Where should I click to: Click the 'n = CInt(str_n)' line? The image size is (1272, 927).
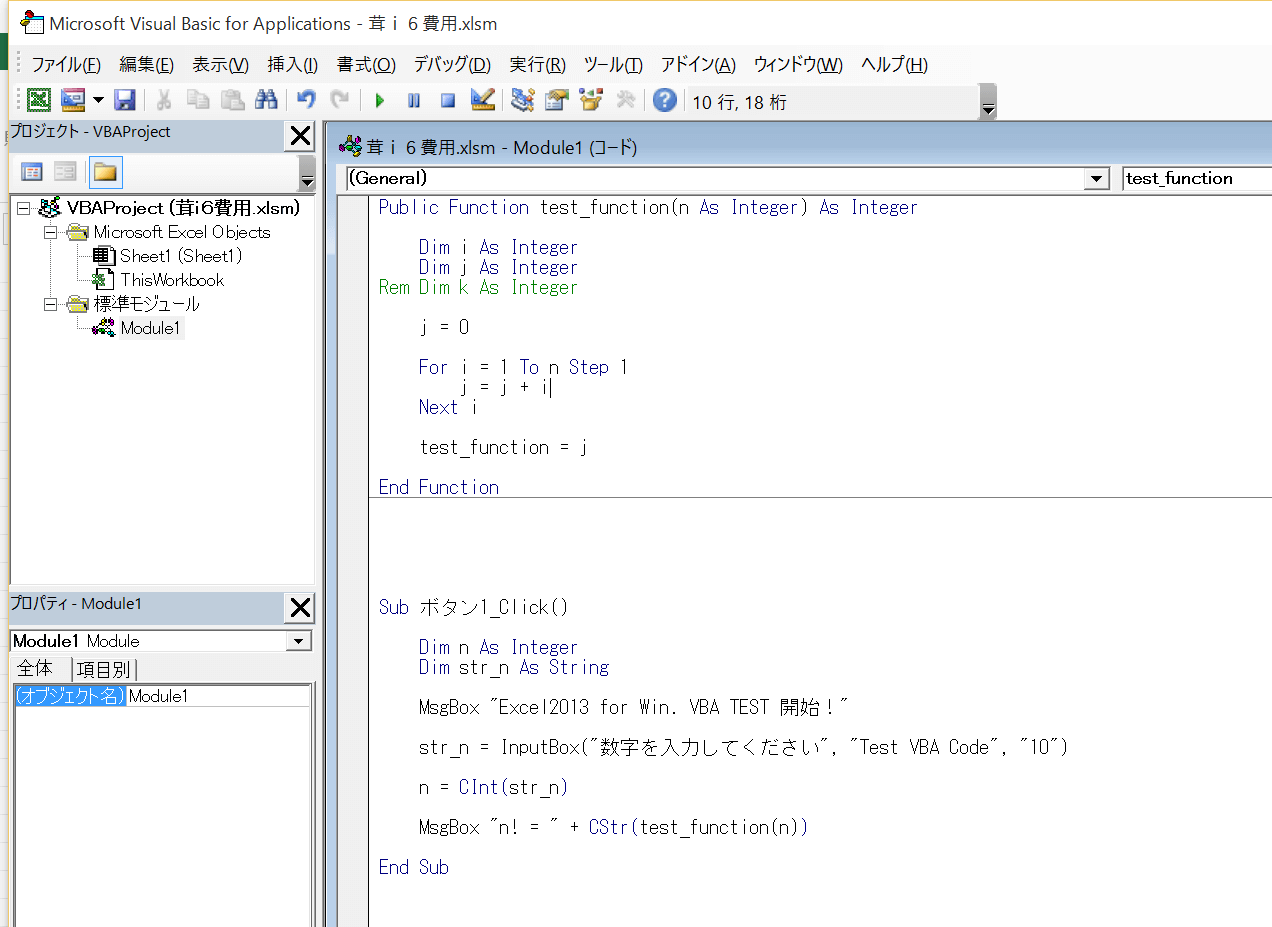[x=493, y=787]
